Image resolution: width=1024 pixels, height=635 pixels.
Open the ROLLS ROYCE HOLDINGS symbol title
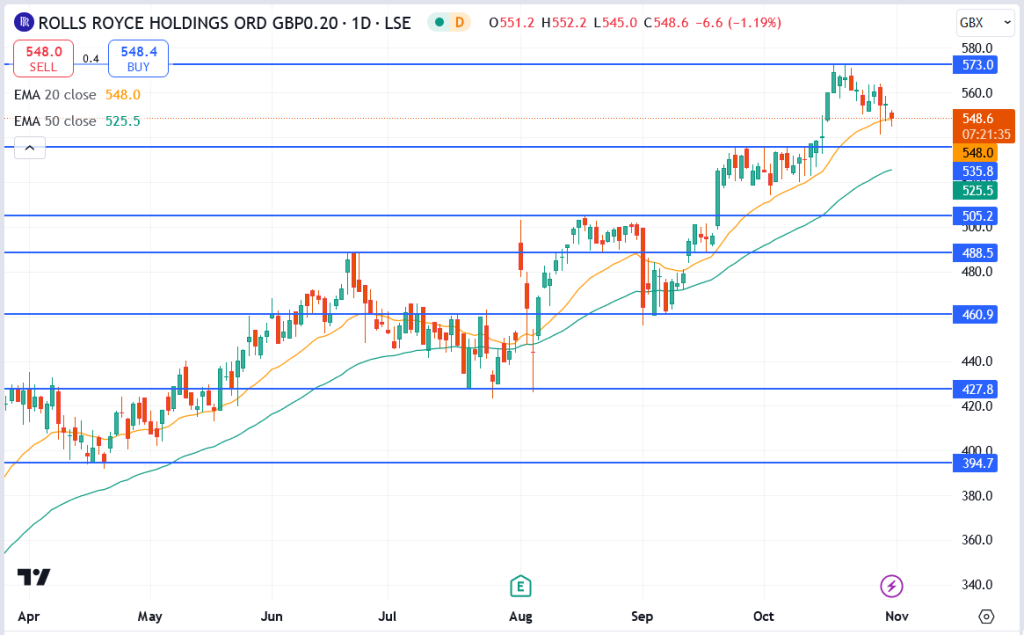point(224,23)
